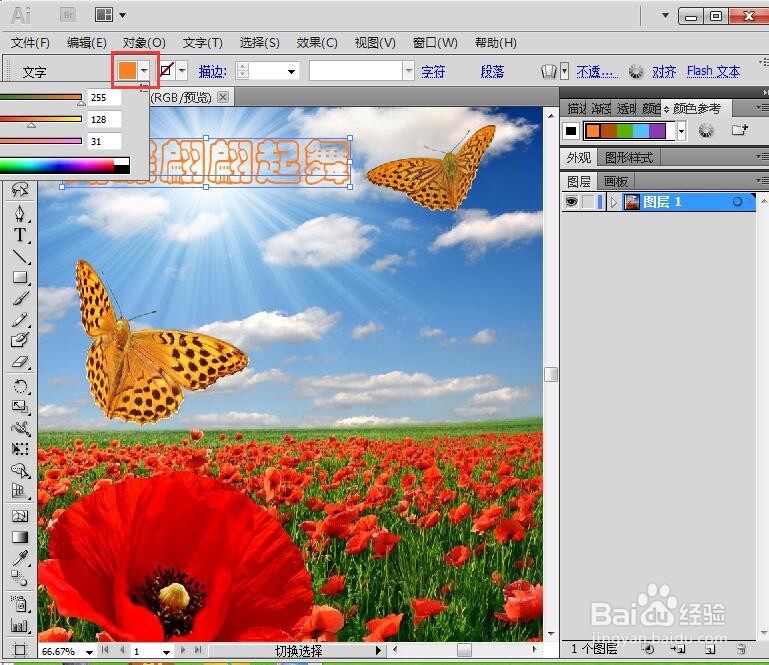
Task: Click the Make Envelope warp icon
Action: [x=549, y=72]
